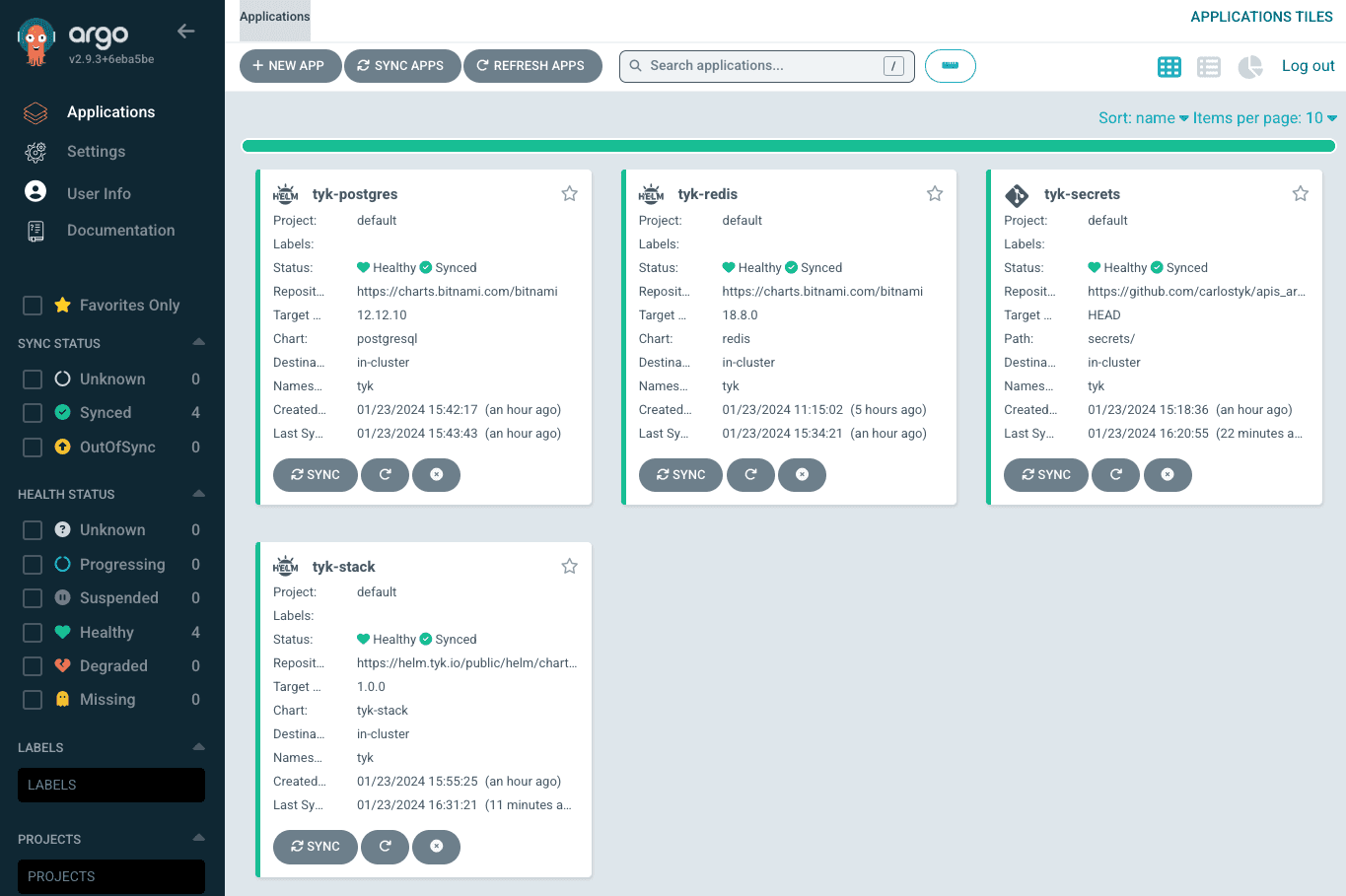
Task: Refresh the tyk-postgres application
Action: click(x=385, y=474)
